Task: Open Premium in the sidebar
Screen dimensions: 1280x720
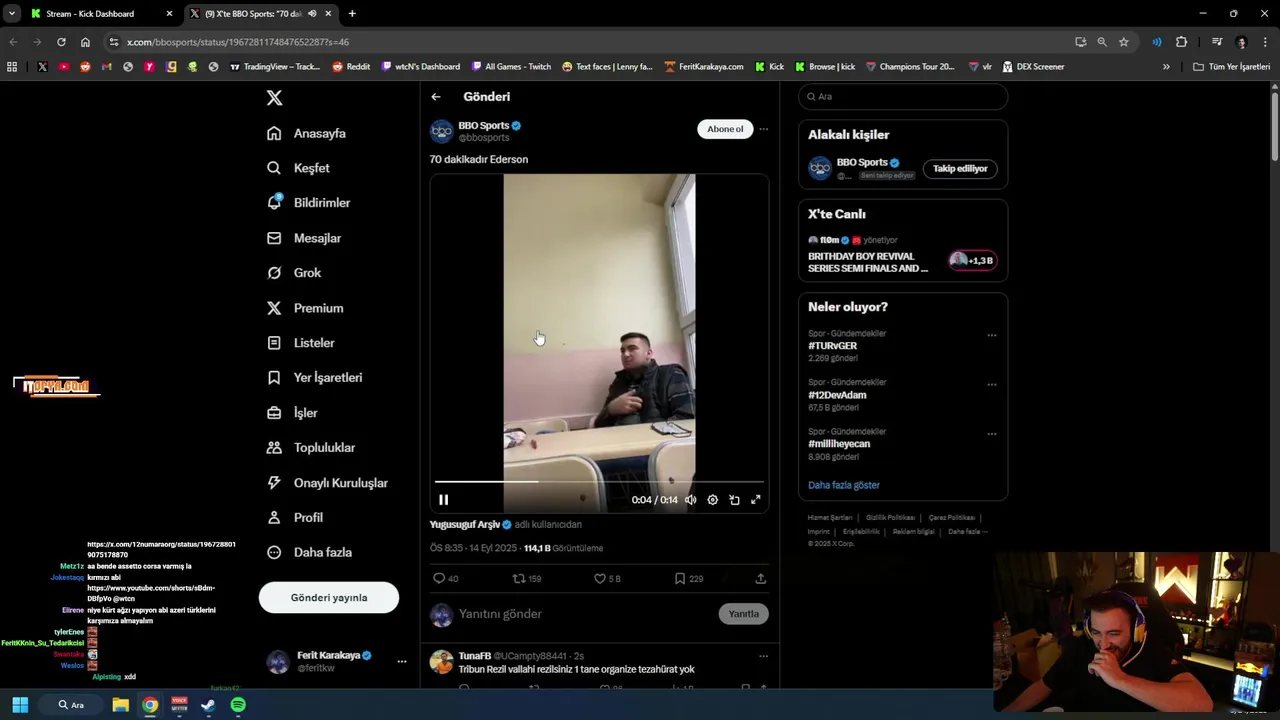Action: coord(305,308)
